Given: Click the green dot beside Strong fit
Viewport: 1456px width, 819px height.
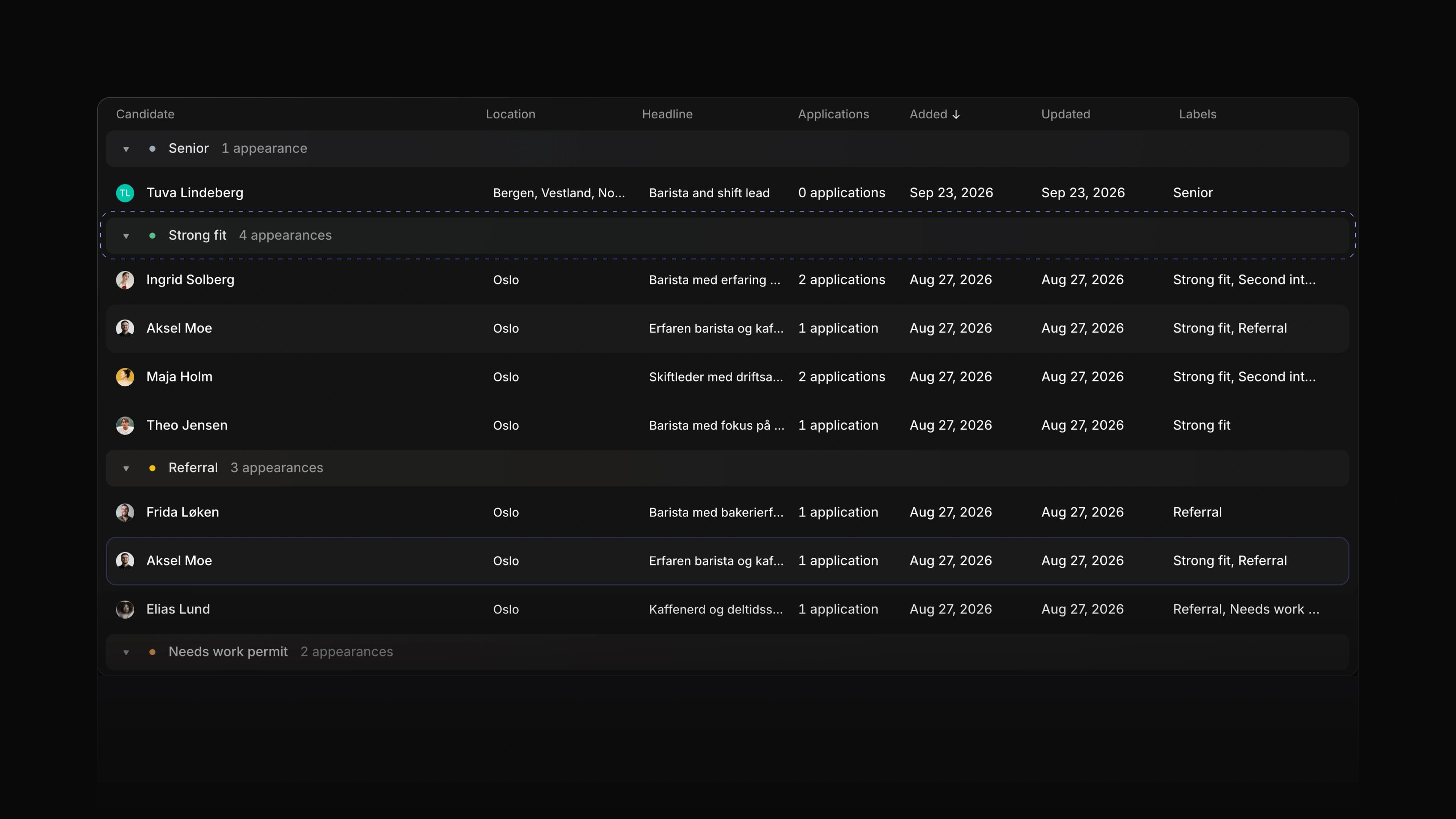Looking at the screenshot, I should click(x=152, y=236).
